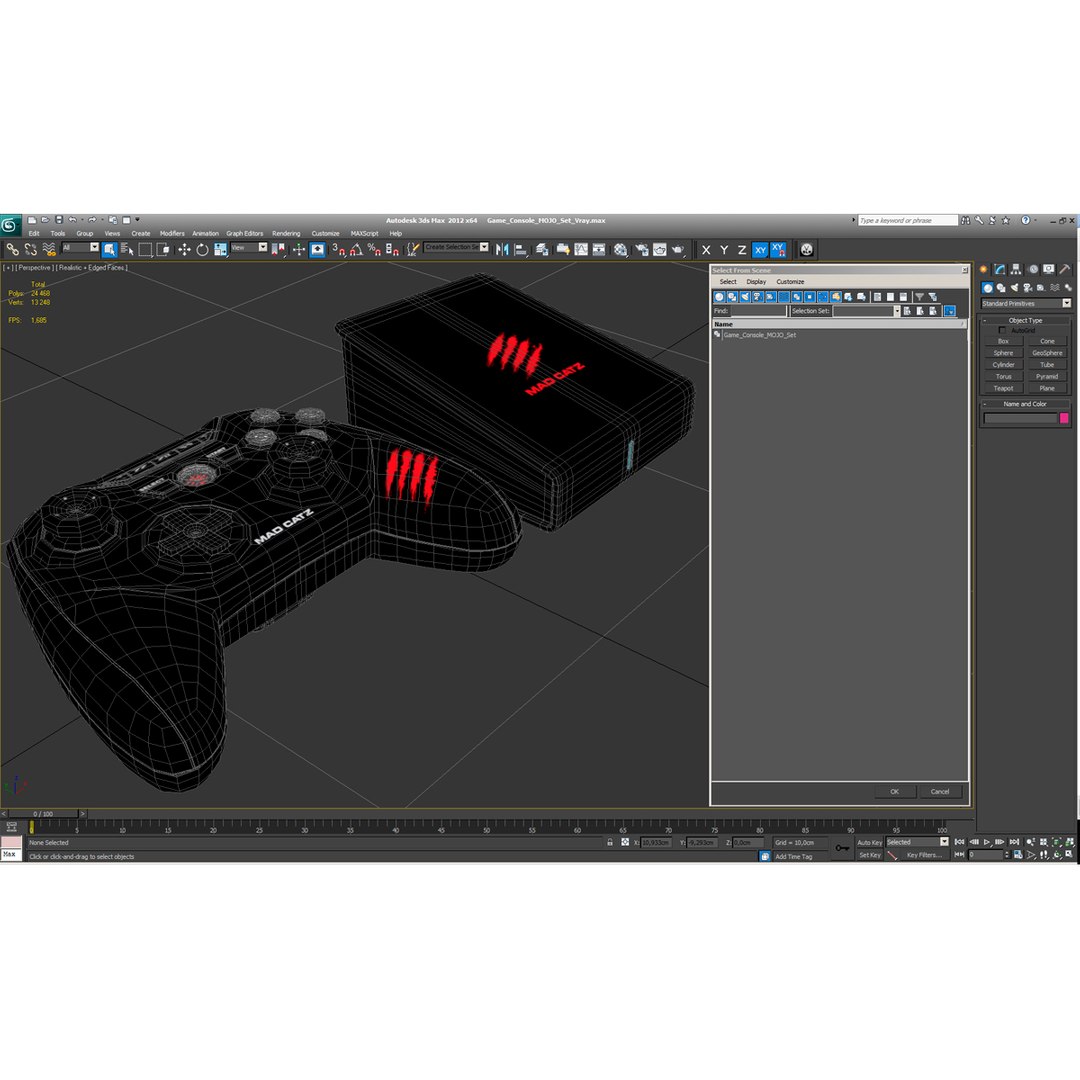Click the Play Animation button
1080x1080 pixels.
click(987, 842)
